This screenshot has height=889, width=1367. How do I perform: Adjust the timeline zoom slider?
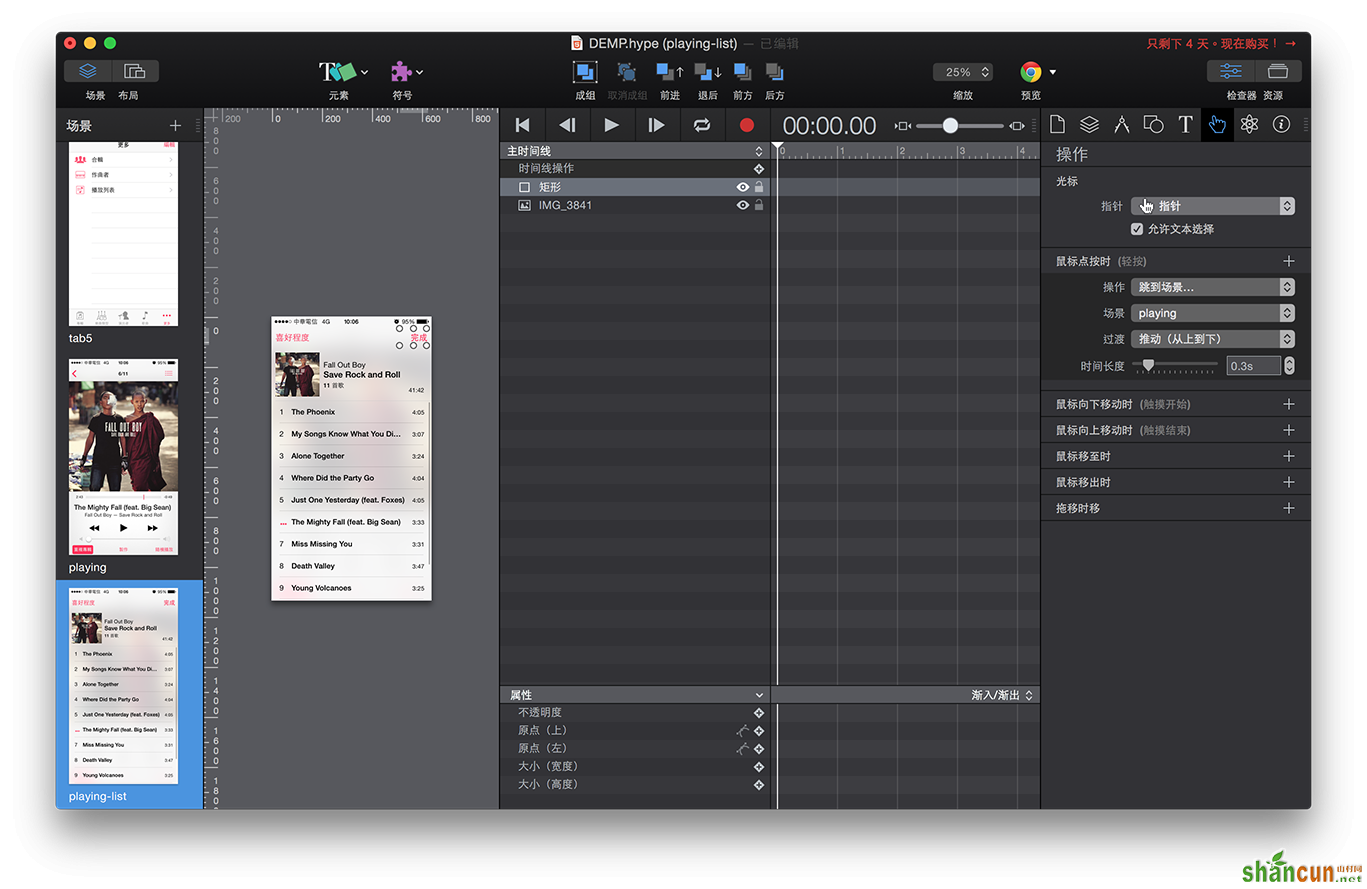[950, 126]
